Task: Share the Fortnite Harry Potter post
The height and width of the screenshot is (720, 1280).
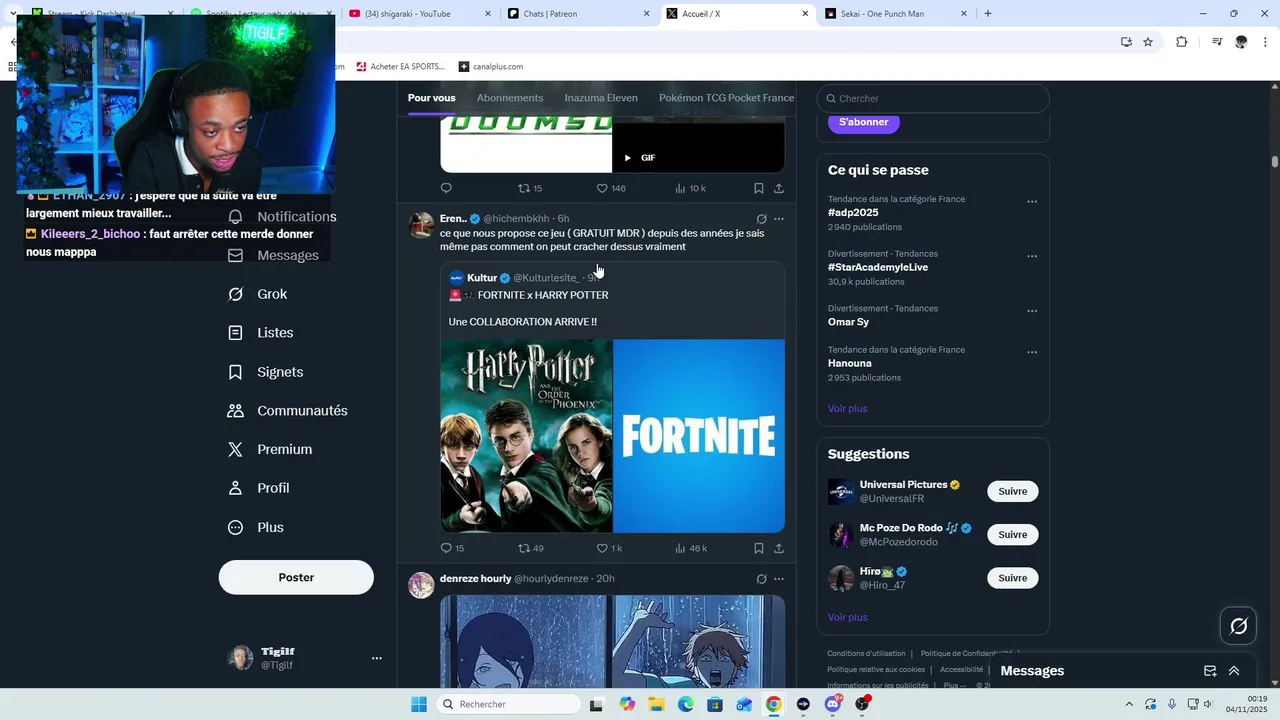Action: [779, 548]
